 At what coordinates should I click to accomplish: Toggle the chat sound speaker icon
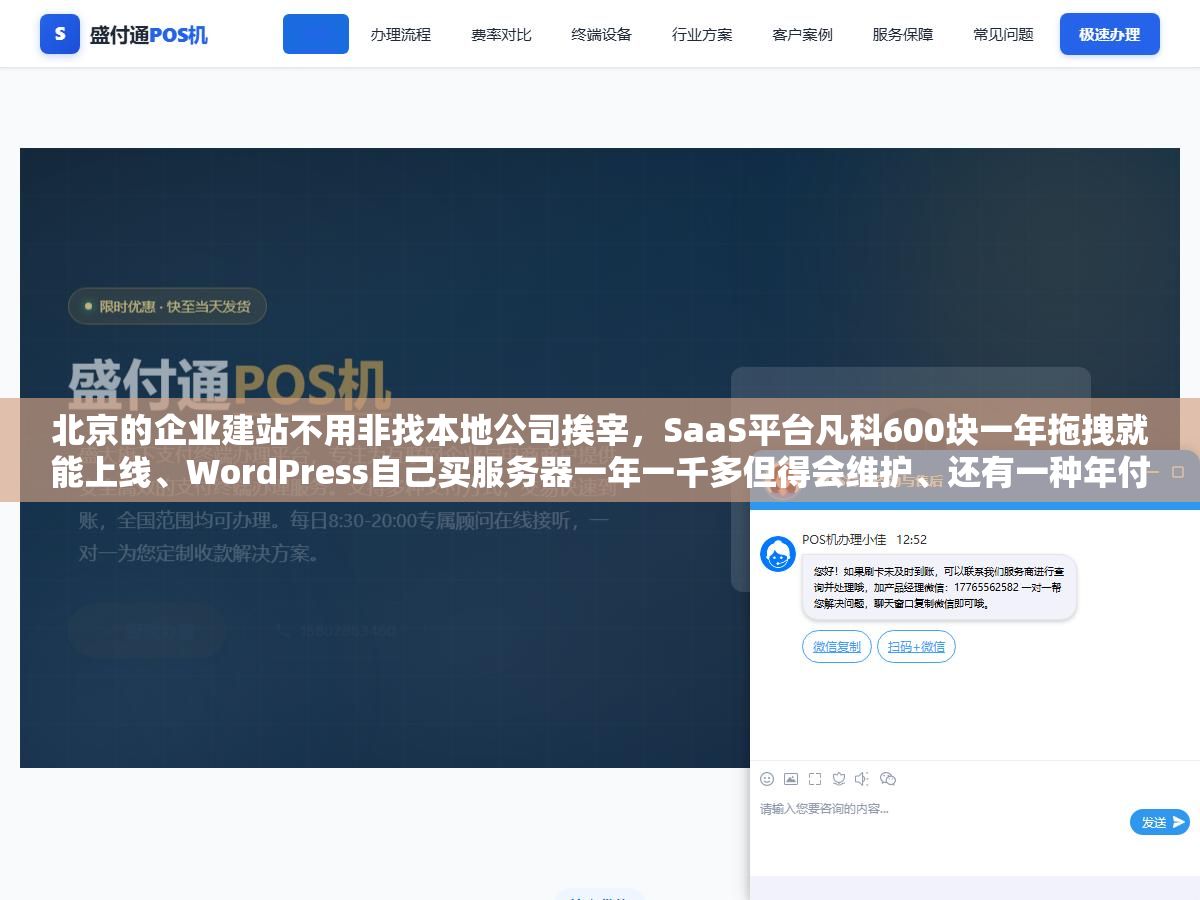coord(863,779)
